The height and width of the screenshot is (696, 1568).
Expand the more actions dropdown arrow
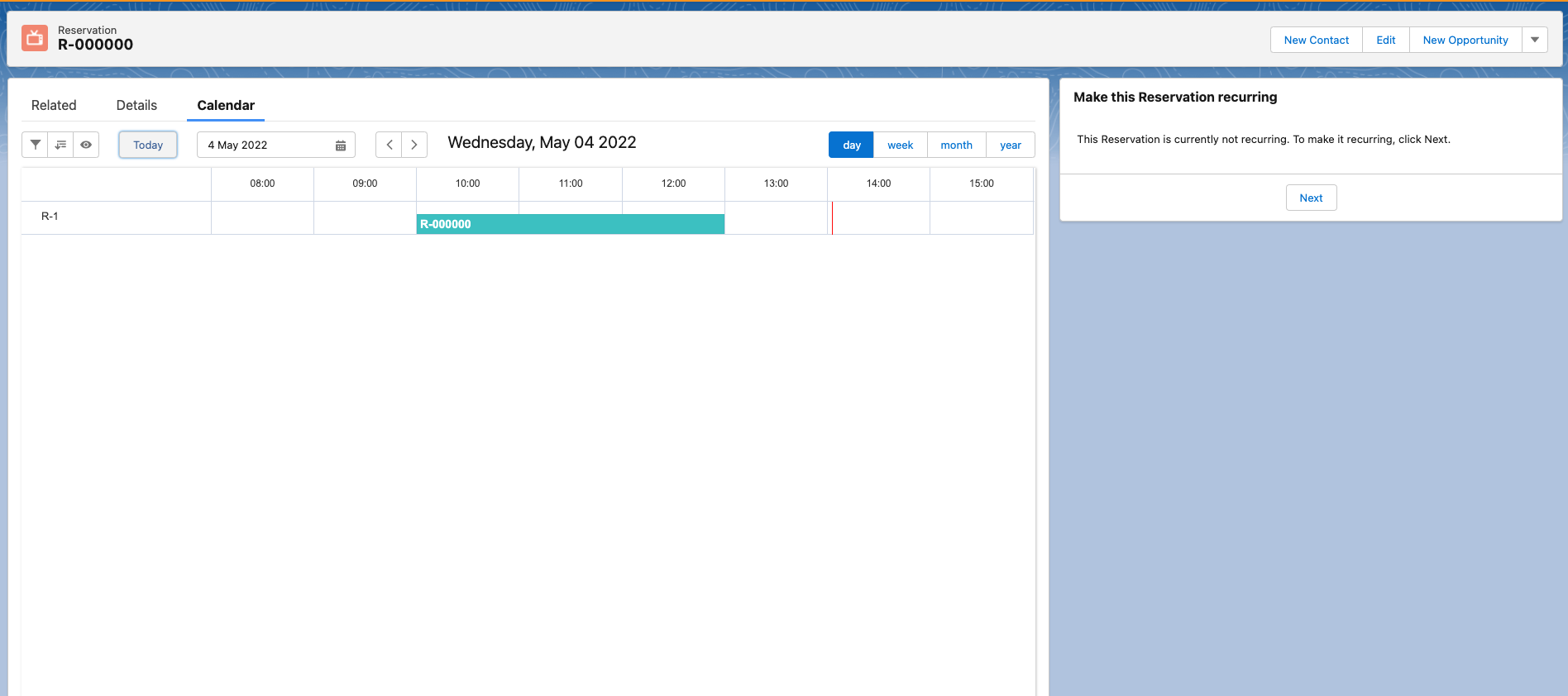coord(1534,40)
